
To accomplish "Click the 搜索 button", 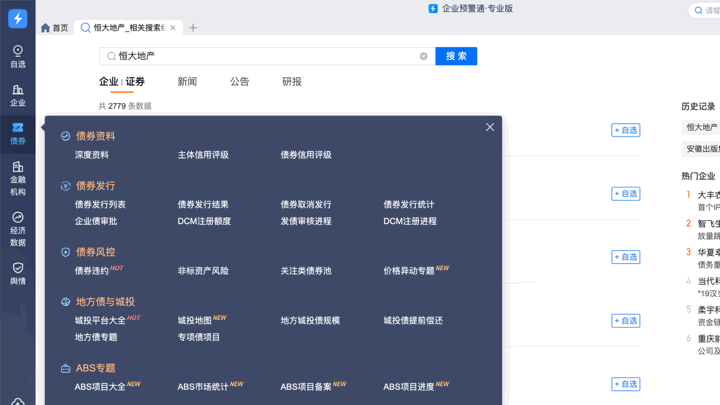I will tap(456, 56).
